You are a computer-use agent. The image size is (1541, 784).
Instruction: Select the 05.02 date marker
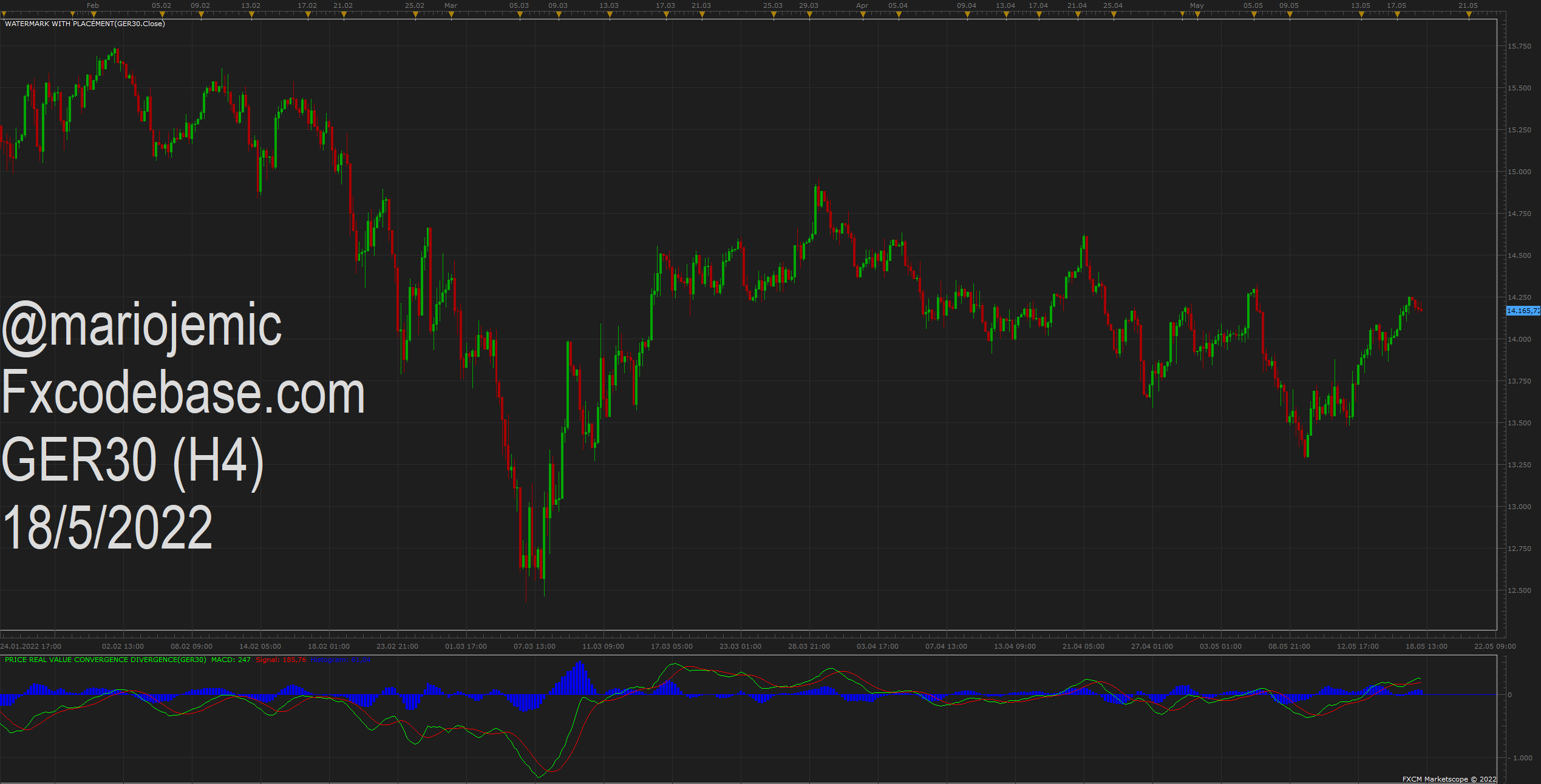(162, 5)
